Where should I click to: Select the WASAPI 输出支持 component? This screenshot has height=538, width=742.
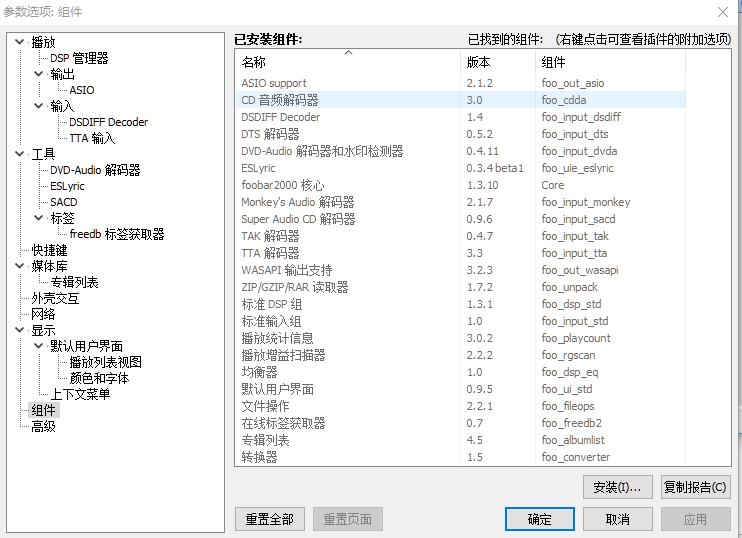[286, 270]
